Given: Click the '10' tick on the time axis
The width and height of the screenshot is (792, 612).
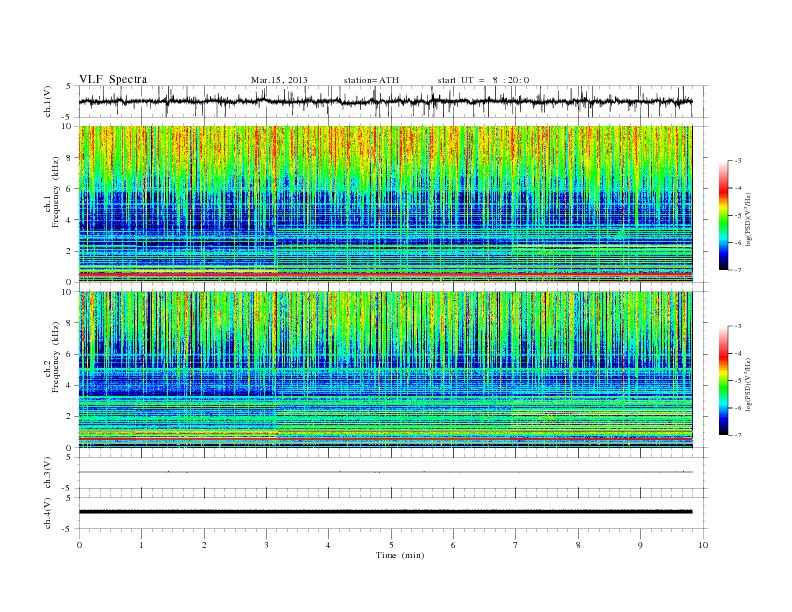Looking at the screenshot, I should 703,545.
